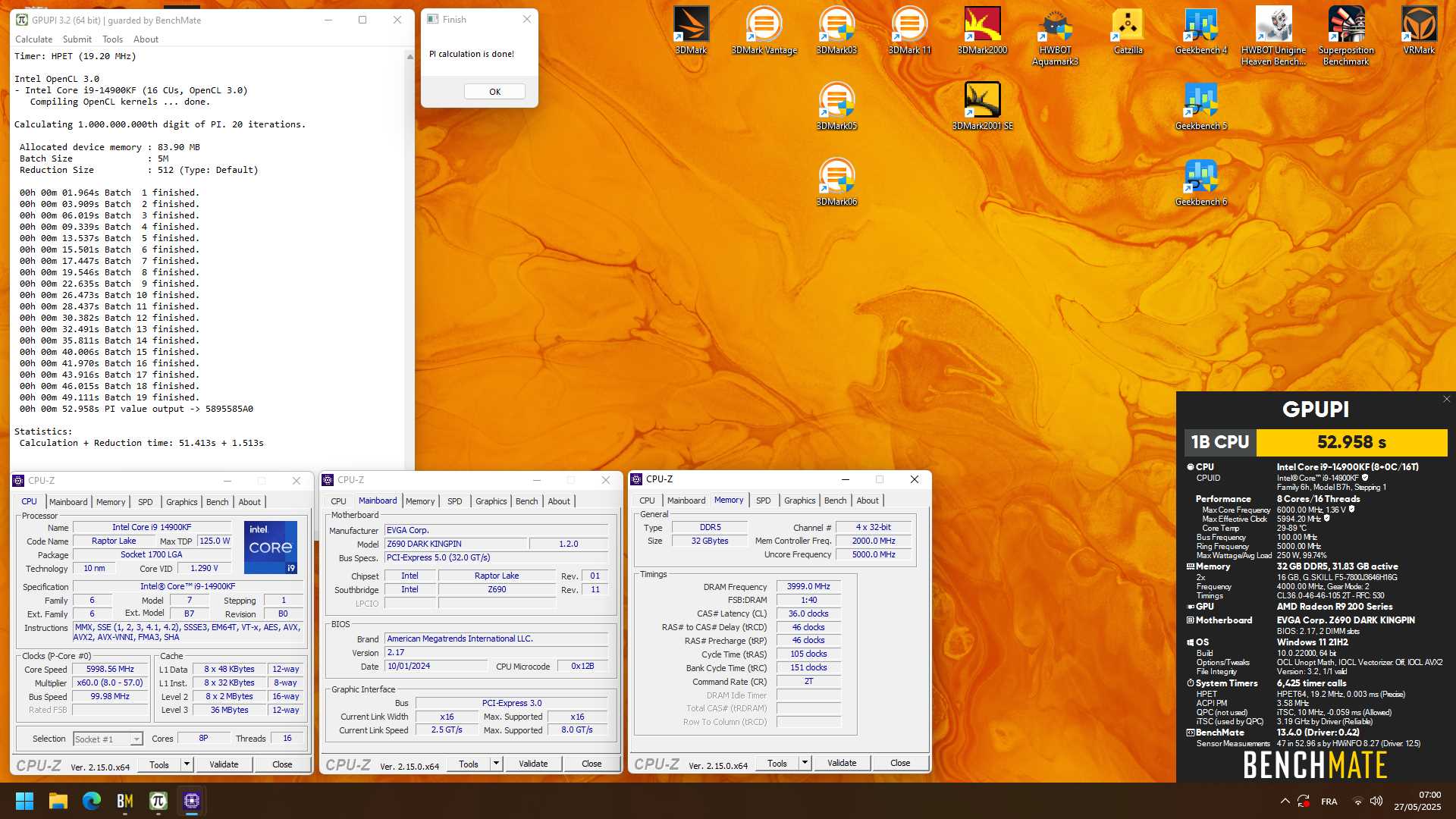Launch the Geekbench 6 desktop icon

pyautogui.click(x=1200, y=182)
